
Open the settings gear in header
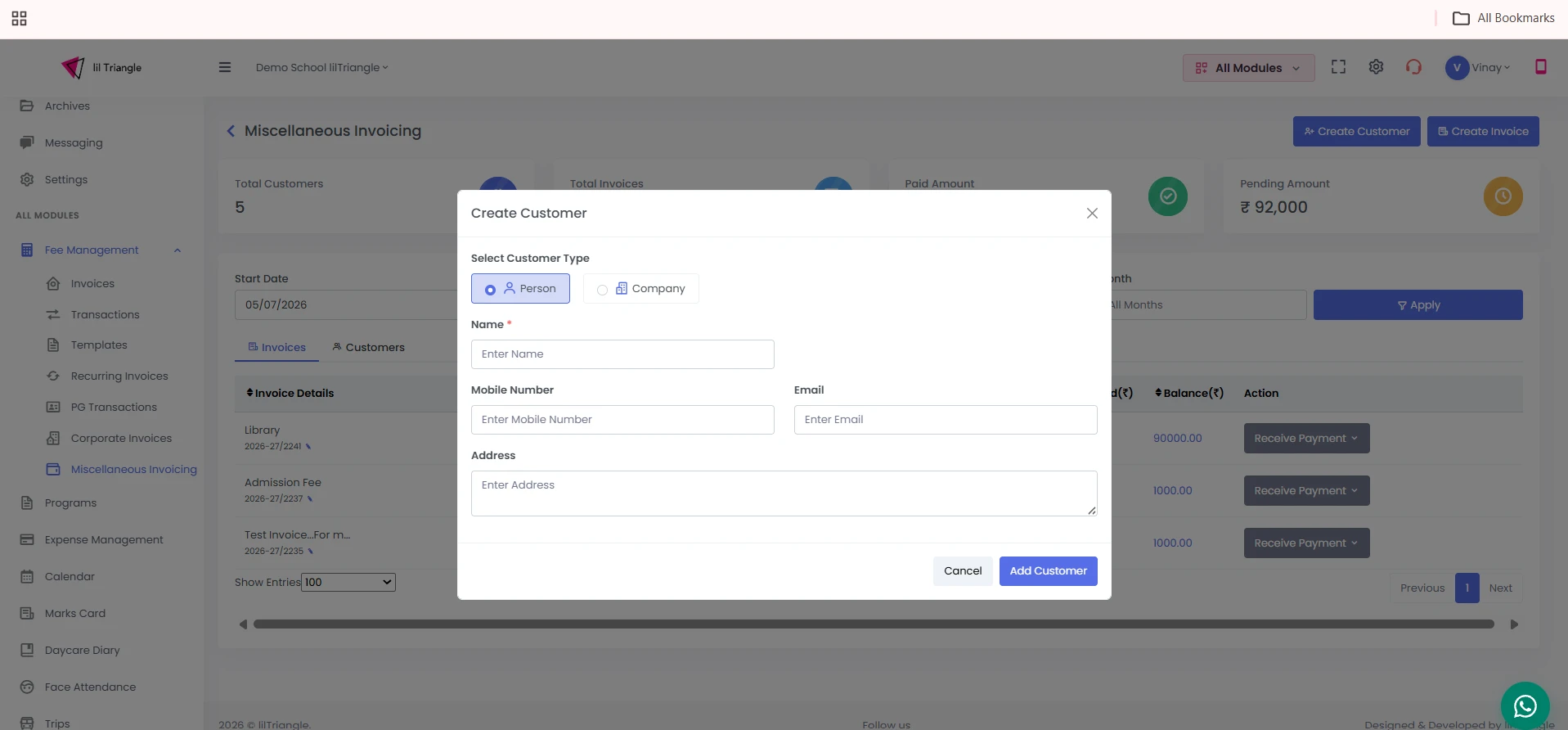click(1376, 67)
